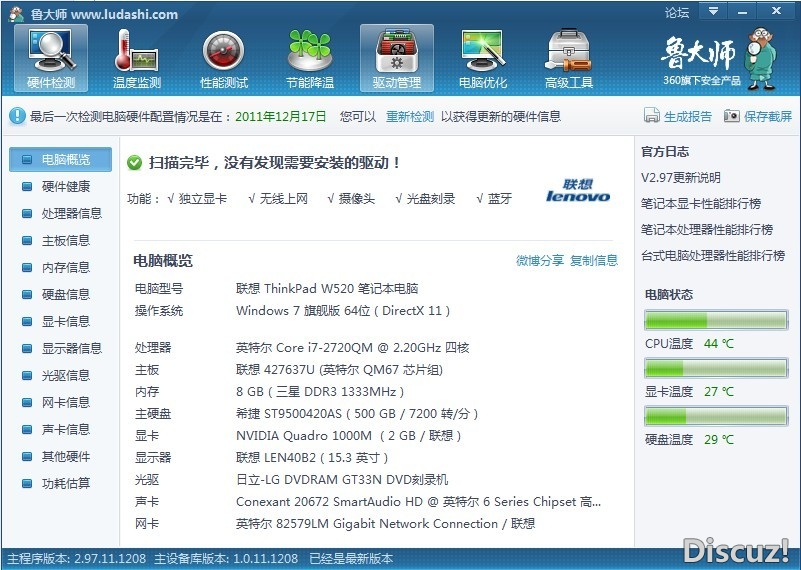Click the 联想 427637U motherboard text
The width and height of the screenshot is (801, 570).
(x=339, y=370)
